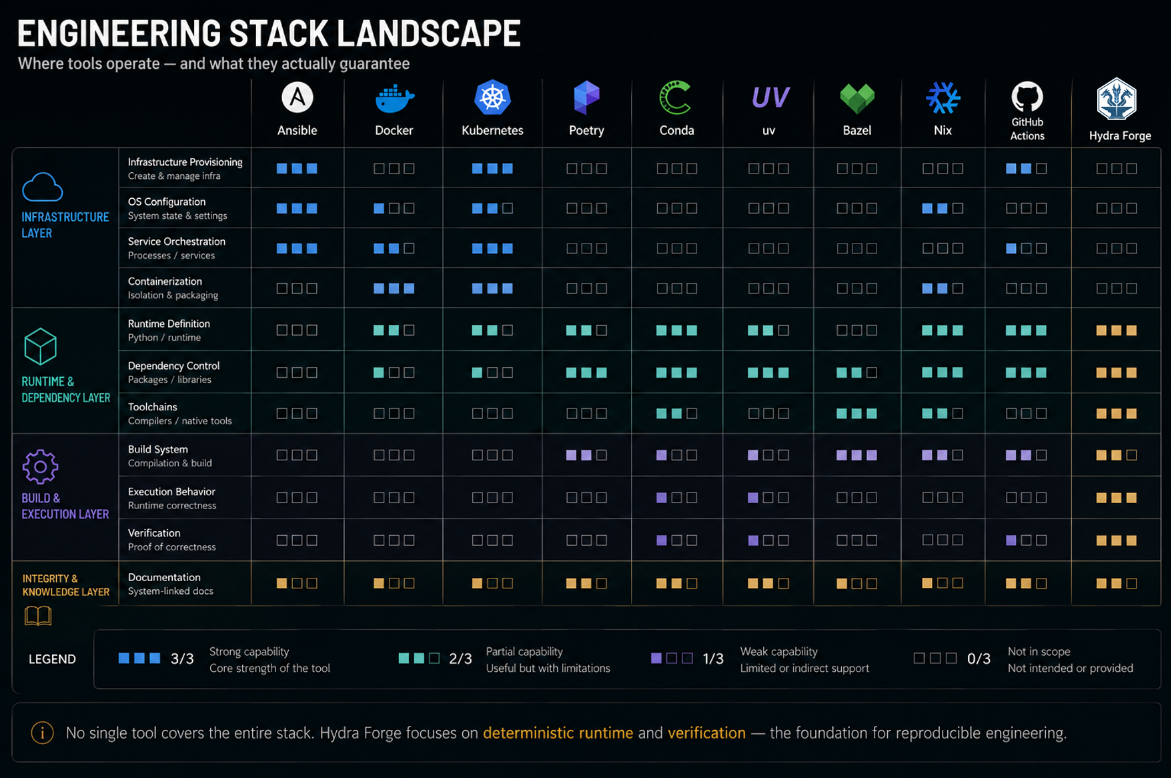
Task: Click the 'ENGINEERING STACK LANDSCAPE' title
Action: 269,34
